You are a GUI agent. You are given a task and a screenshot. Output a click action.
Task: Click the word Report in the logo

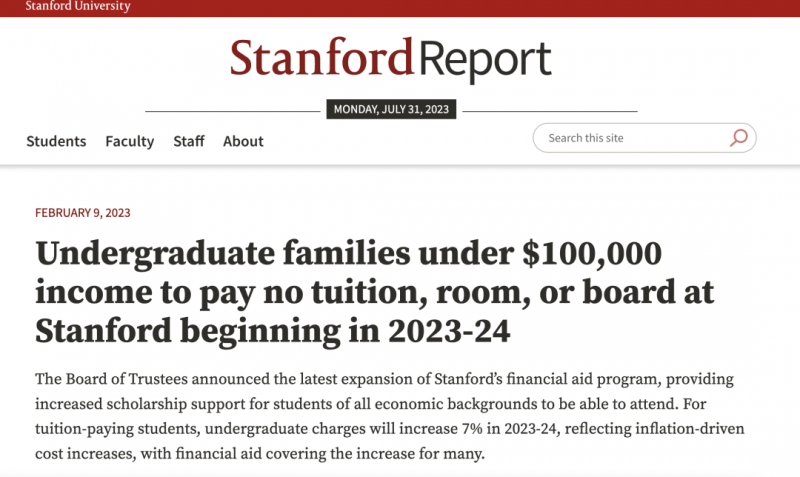click(485, 61)
